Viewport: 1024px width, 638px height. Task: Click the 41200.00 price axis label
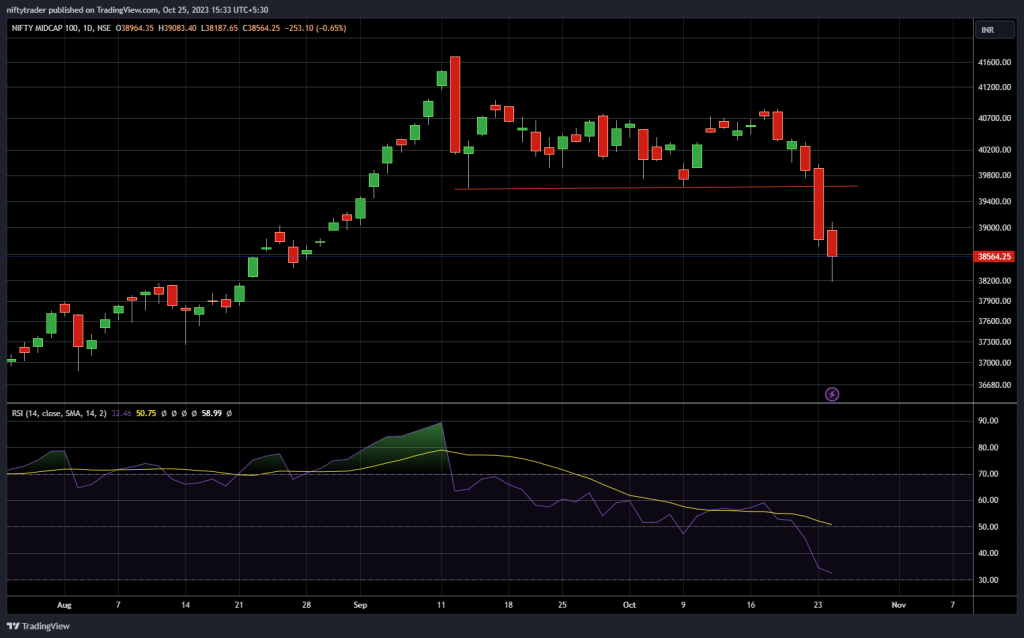[x=994, y=88]
